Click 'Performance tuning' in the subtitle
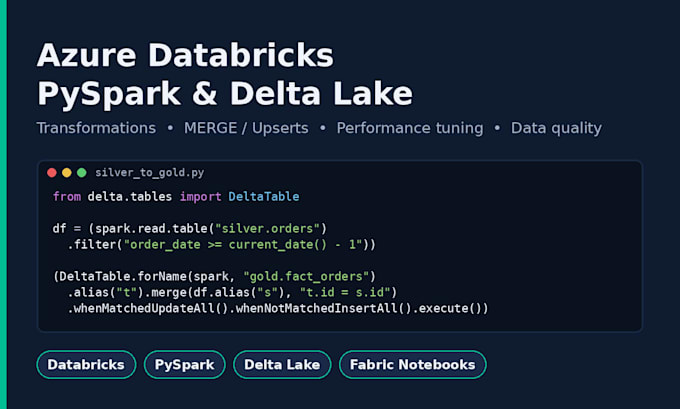Screen dimensions: 680x409 [410, 128]
